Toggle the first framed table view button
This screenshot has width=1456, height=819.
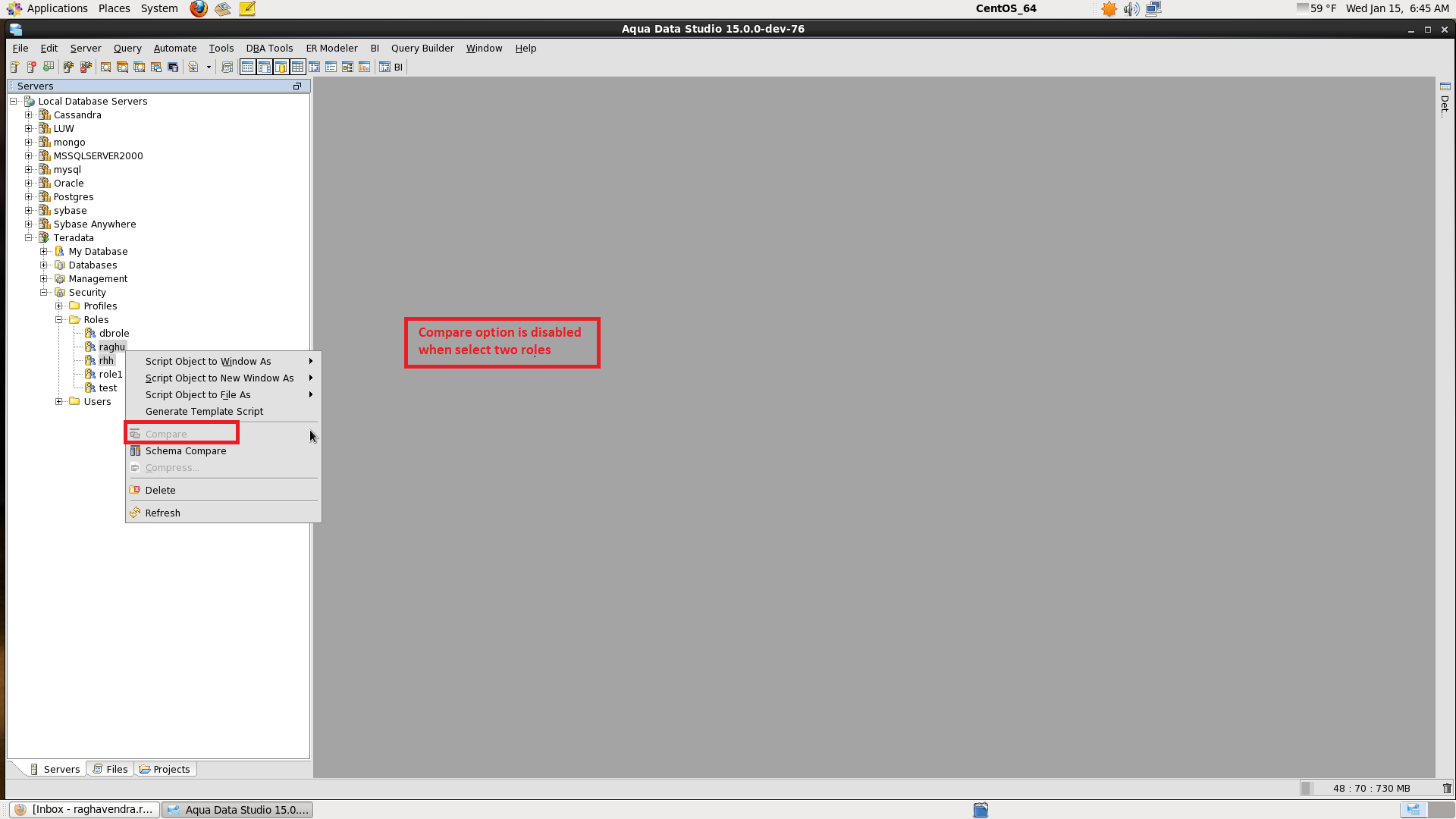click(247, 67)
